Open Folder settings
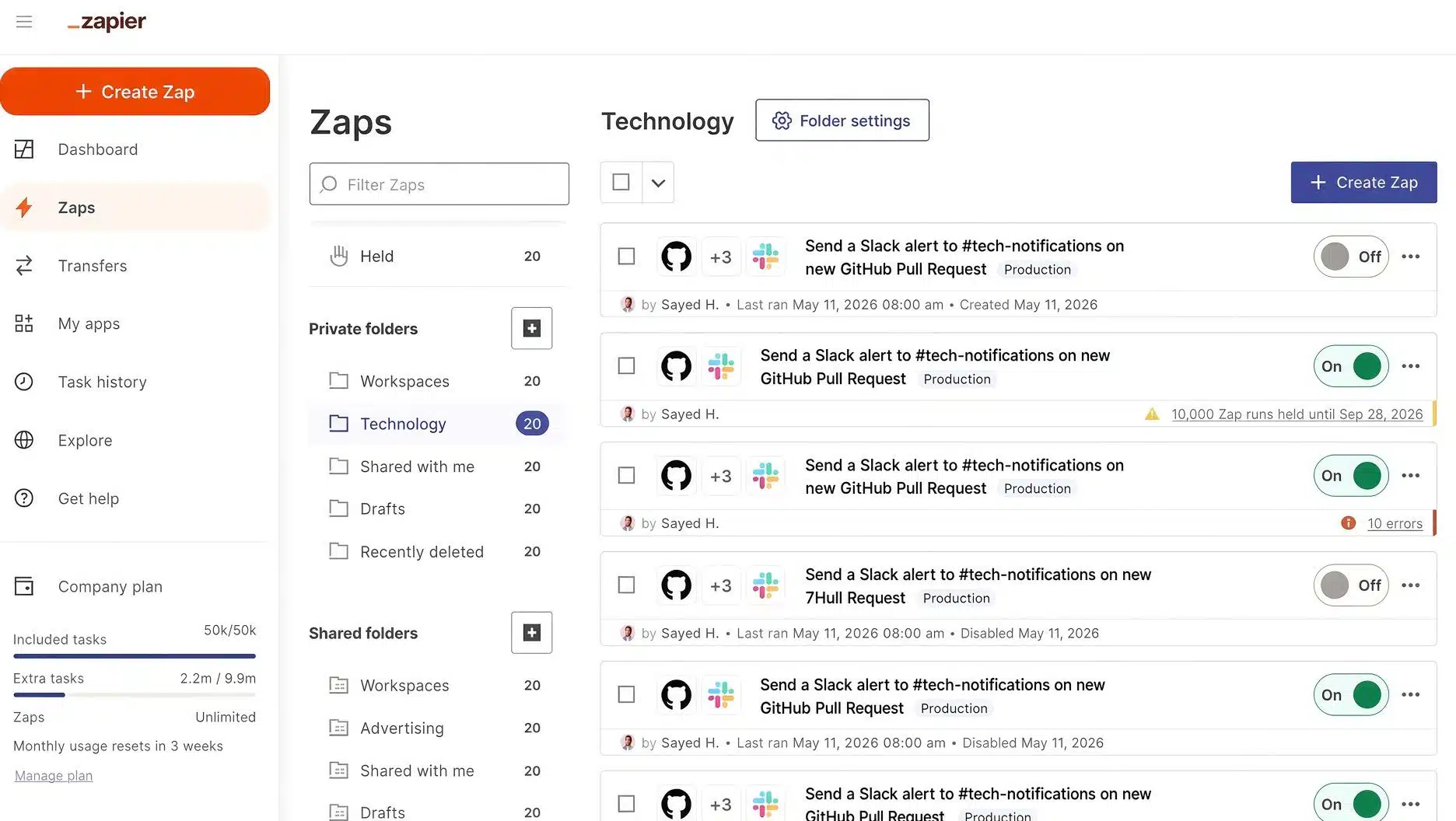The image size is (1456, 821). tap(842, 121)
